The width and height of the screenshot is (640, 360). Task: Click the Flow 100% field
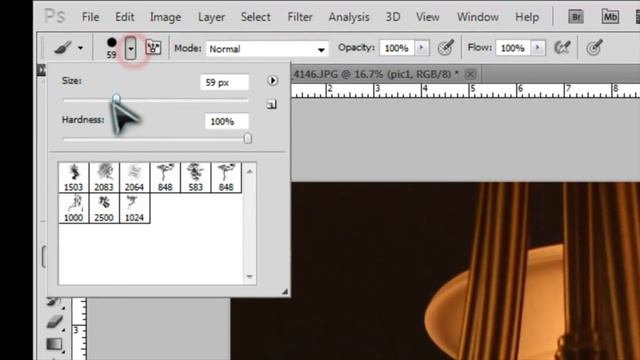(513, 48)
